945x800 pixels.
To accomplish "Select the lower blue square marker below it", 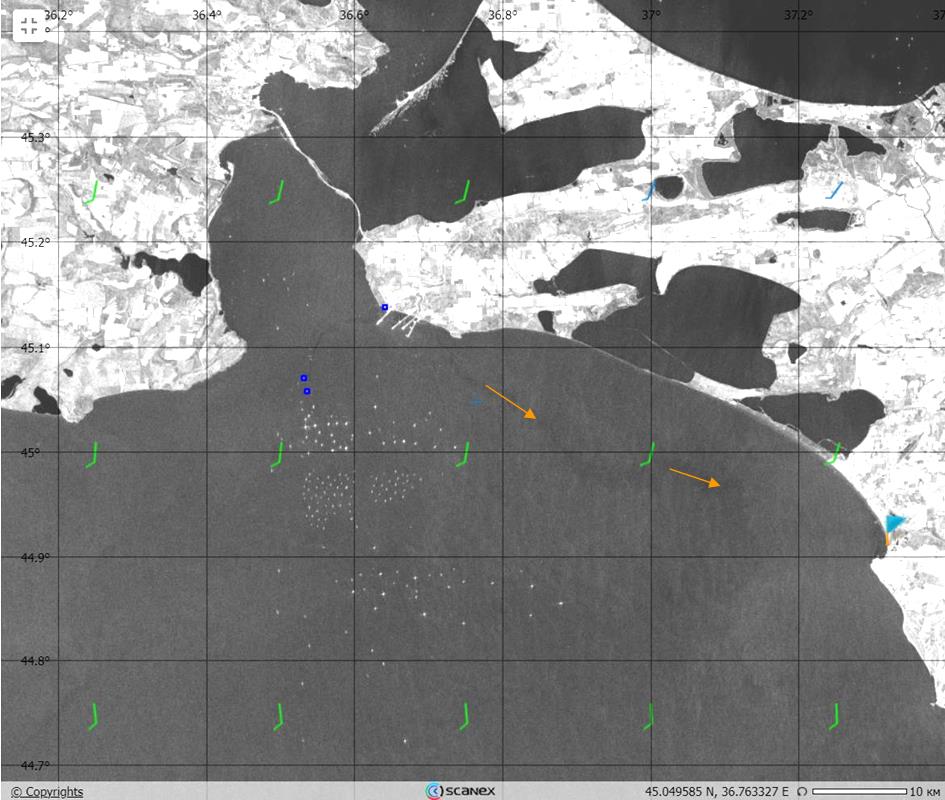I will pyautogui.click(x=307, y=391).
